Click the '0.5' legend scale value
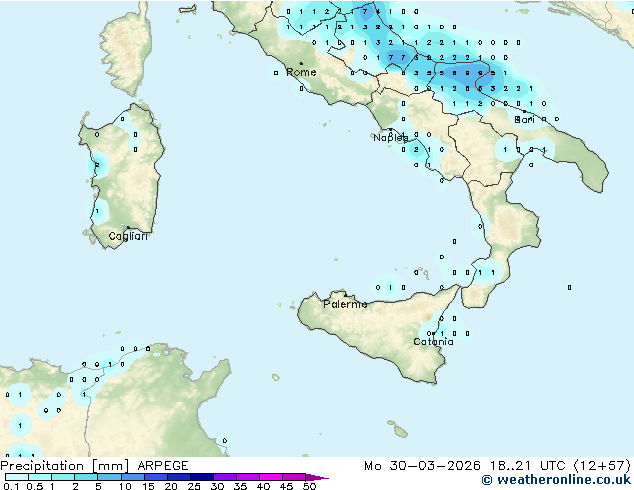634x490 pixels. click(x=35, y=486)
